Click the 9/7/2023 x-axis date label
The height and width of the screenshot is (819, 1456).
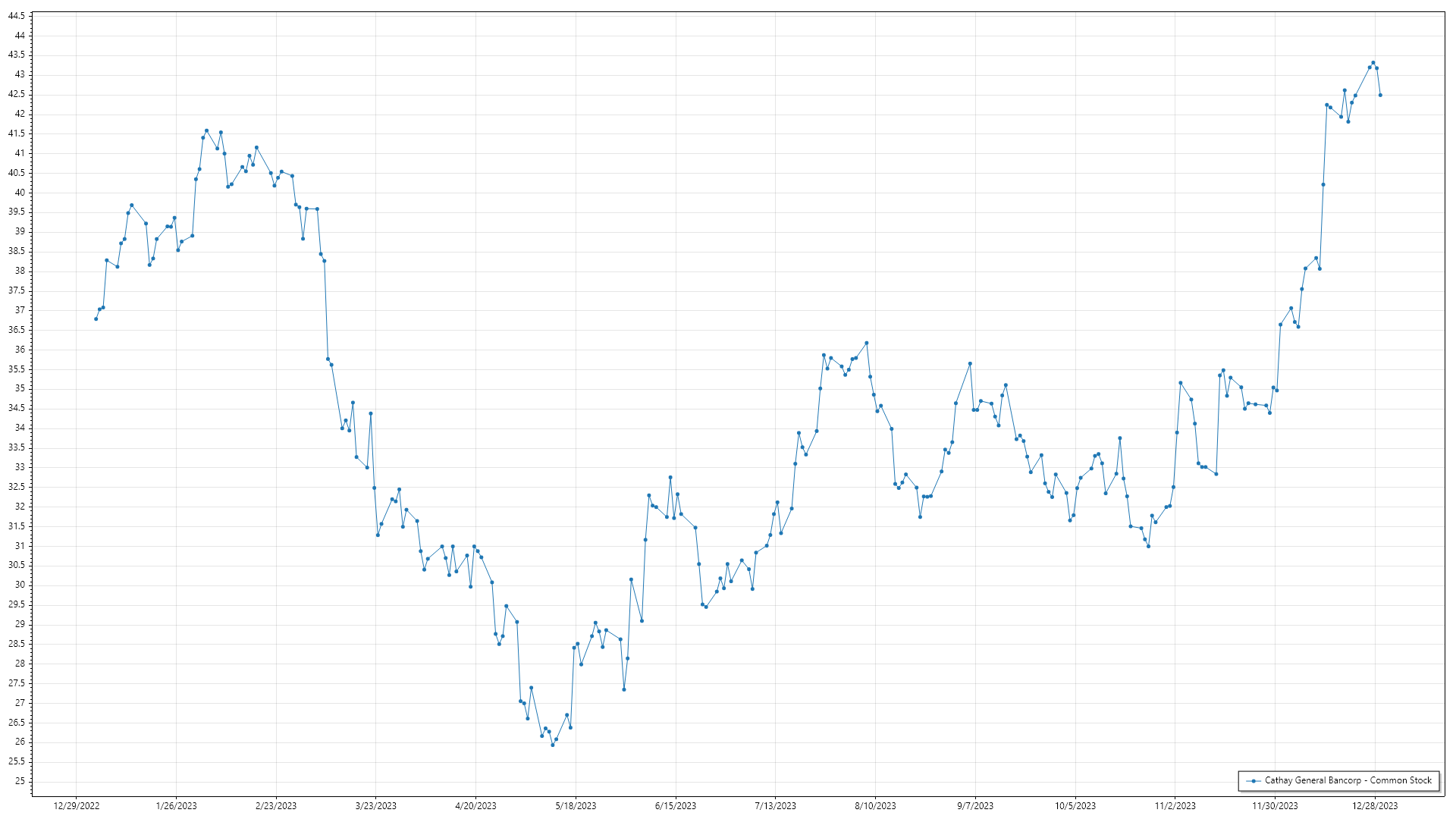tap(975, 805)
